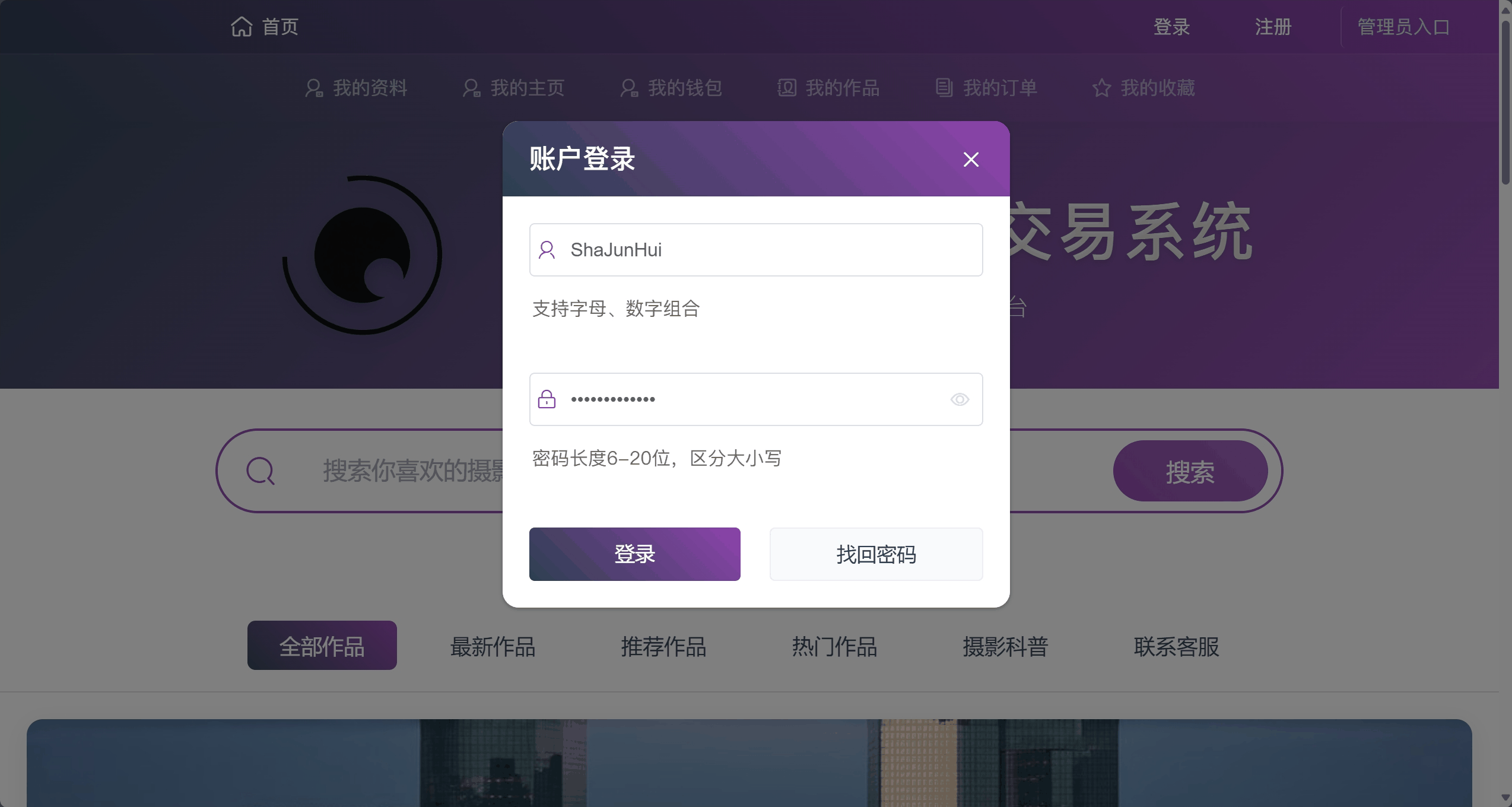Toggle password visibility eye icon

[960, 399]
